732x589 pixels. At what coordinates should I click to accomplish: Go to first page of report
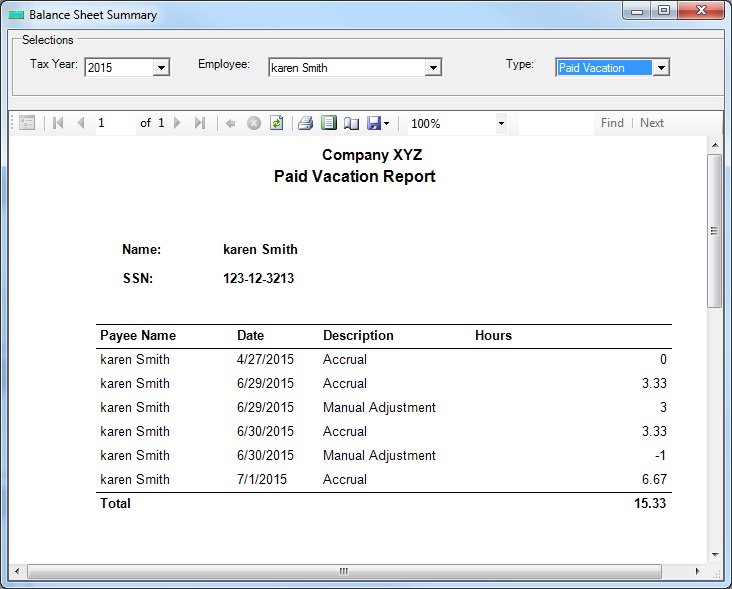58,123
